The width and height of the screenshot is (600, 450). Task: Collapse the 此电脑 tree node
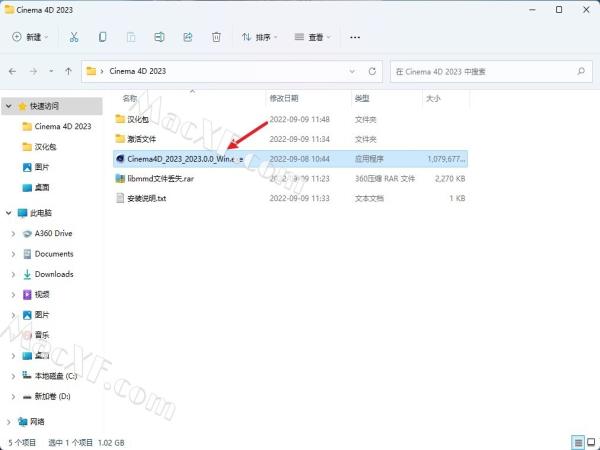9,213
